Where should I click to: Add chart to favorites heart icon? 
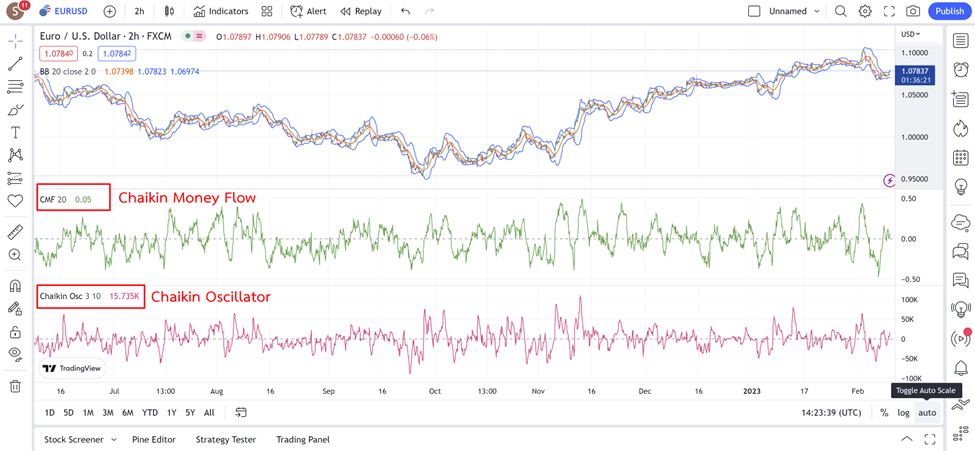pos(15,201)
